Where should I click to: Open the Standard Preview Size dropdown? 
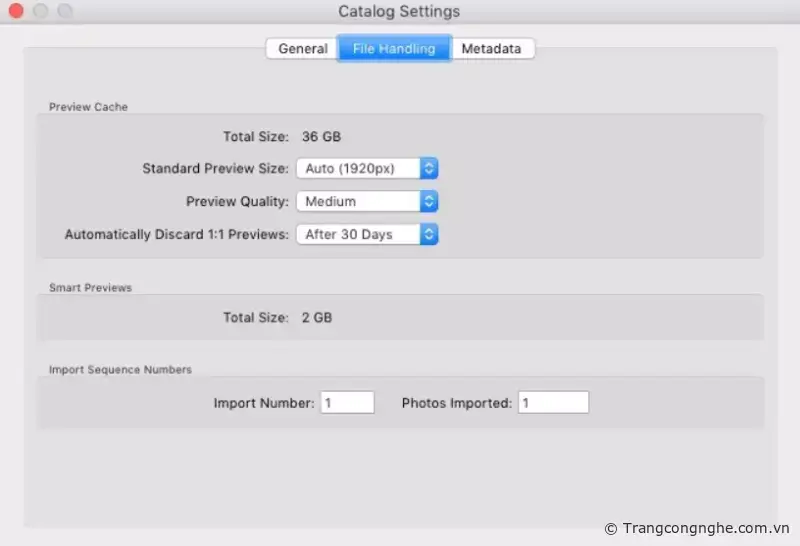pos(367,169)
